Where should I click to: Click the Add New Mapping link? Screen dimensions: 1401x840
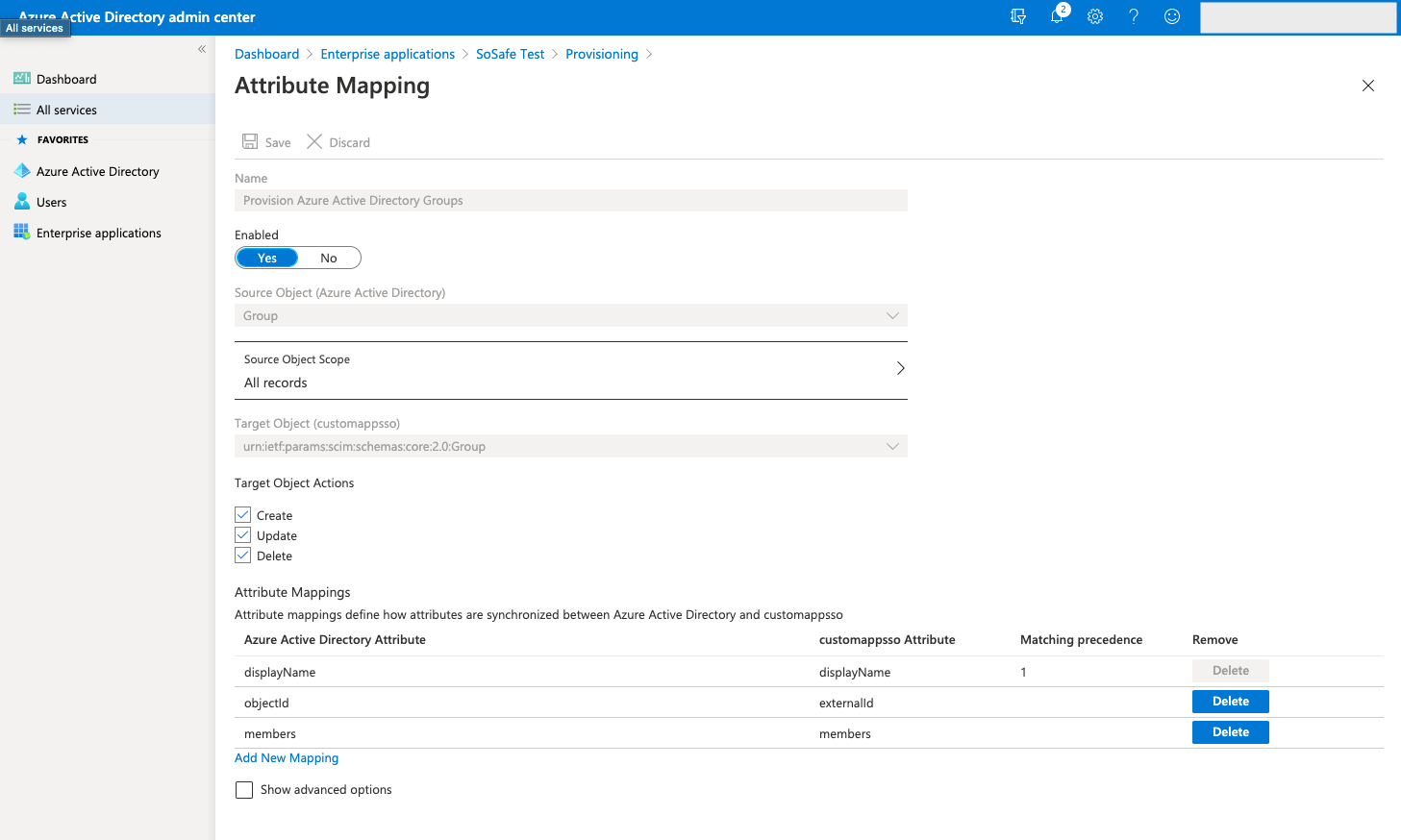[287, 758]
